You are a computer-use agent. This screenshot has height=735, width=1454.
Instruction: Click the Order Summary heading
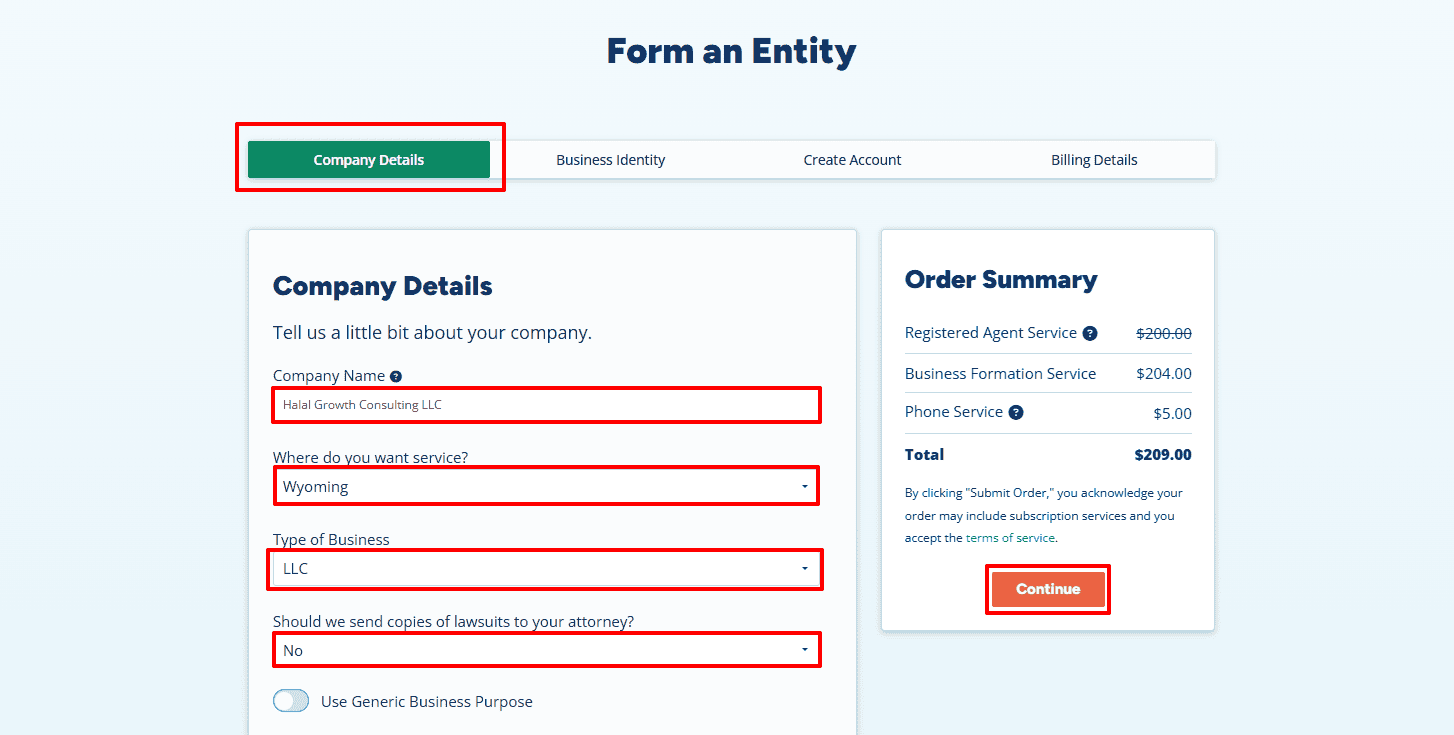pos(1001,280)
